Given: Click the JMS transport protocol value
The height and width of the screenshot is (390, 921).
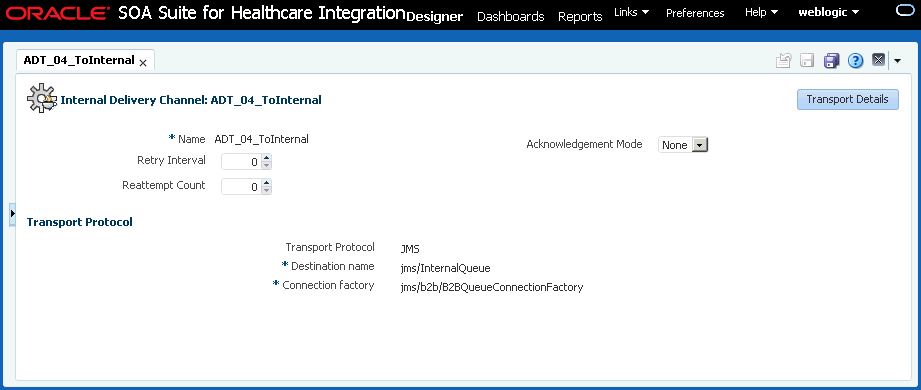Looking at the screenshot, I should click(410, 249).
